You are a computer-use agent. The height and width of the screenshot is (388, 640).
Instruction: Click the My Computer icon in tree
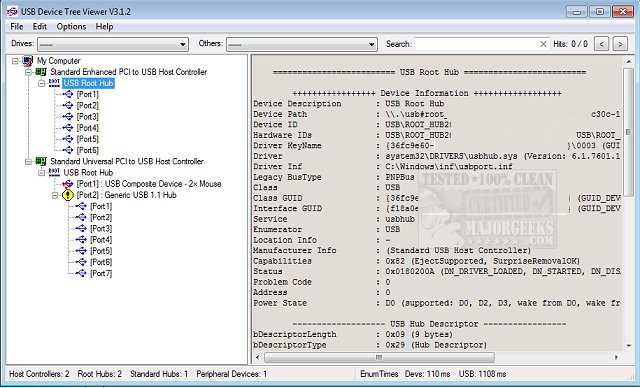28,61
